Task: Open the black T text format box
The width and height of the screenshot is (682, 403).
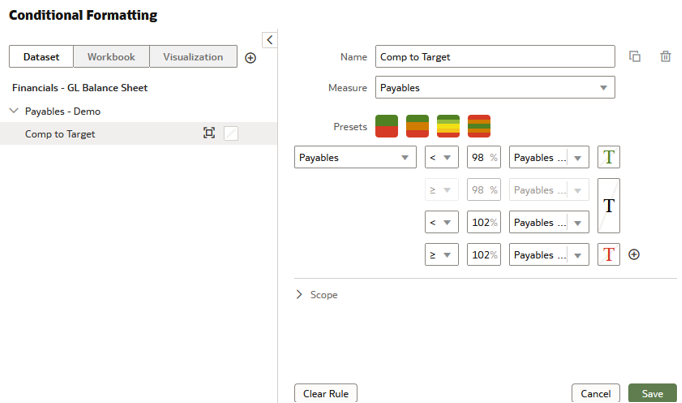Action: [608, 205]
